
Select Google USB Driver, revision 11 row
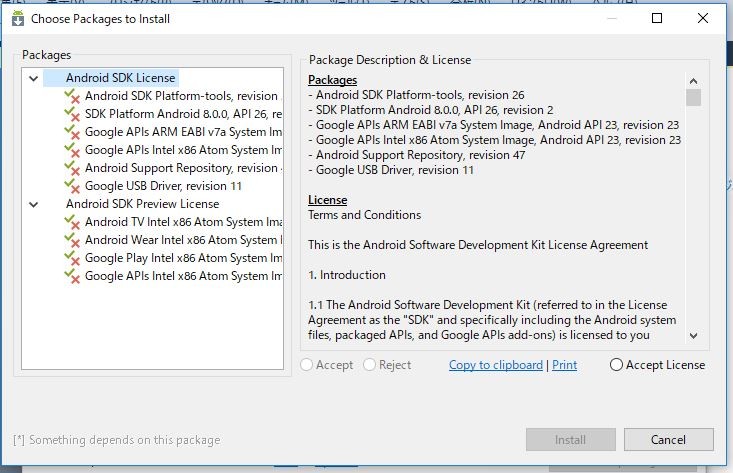pyautogui.click(x=163, y=186)
